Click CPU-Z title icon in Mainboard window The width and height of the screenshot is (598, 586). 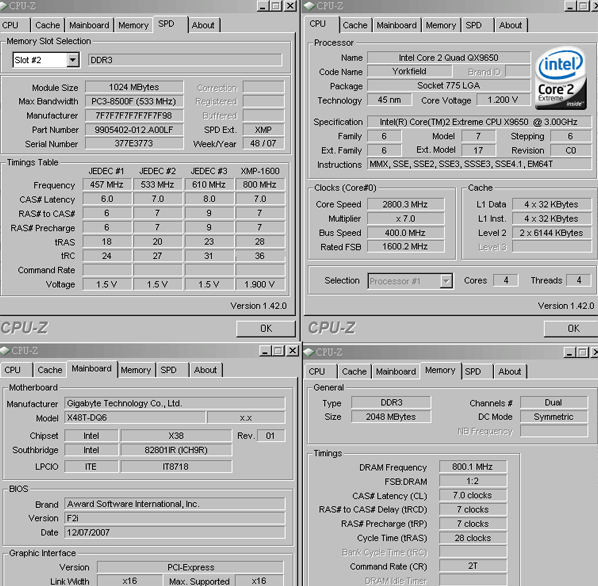(5, 350)
